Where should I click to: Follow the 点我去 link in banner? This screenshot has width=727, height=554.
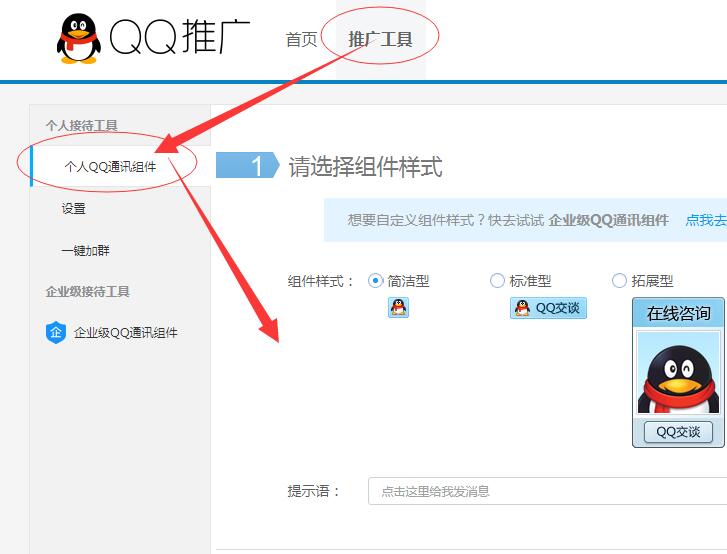pos(706,220)
